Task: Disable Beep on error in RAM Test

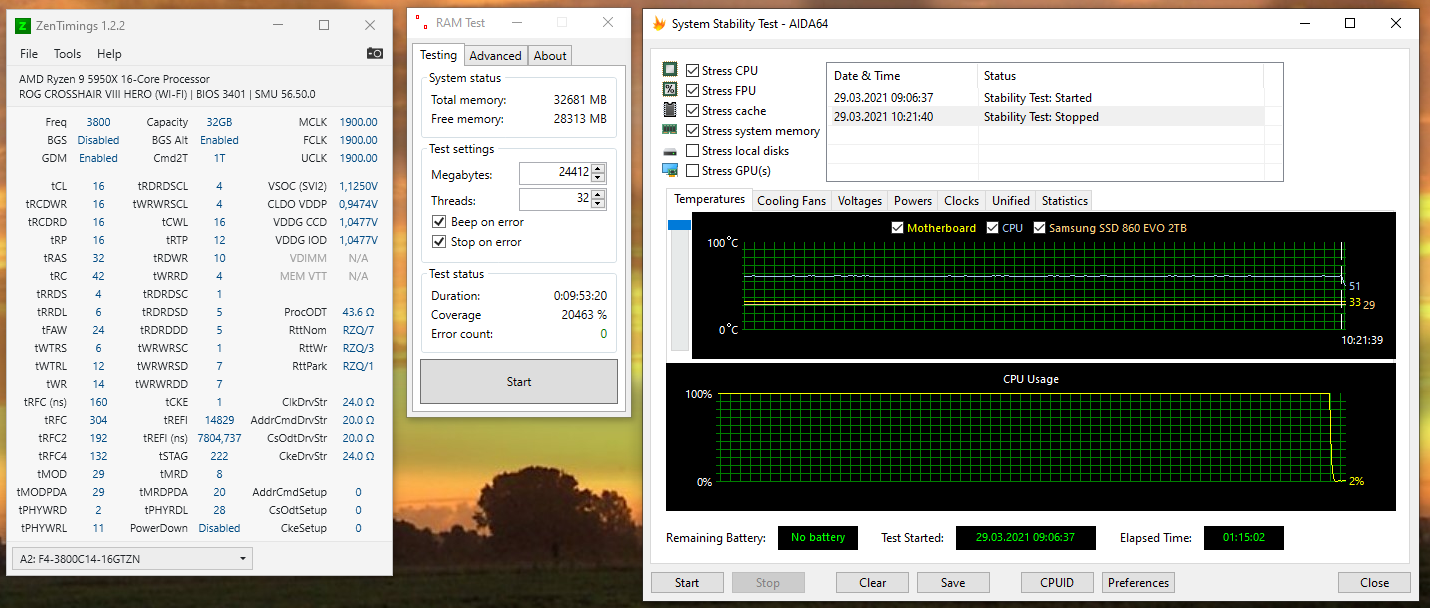Action: [x=438, y=222]
